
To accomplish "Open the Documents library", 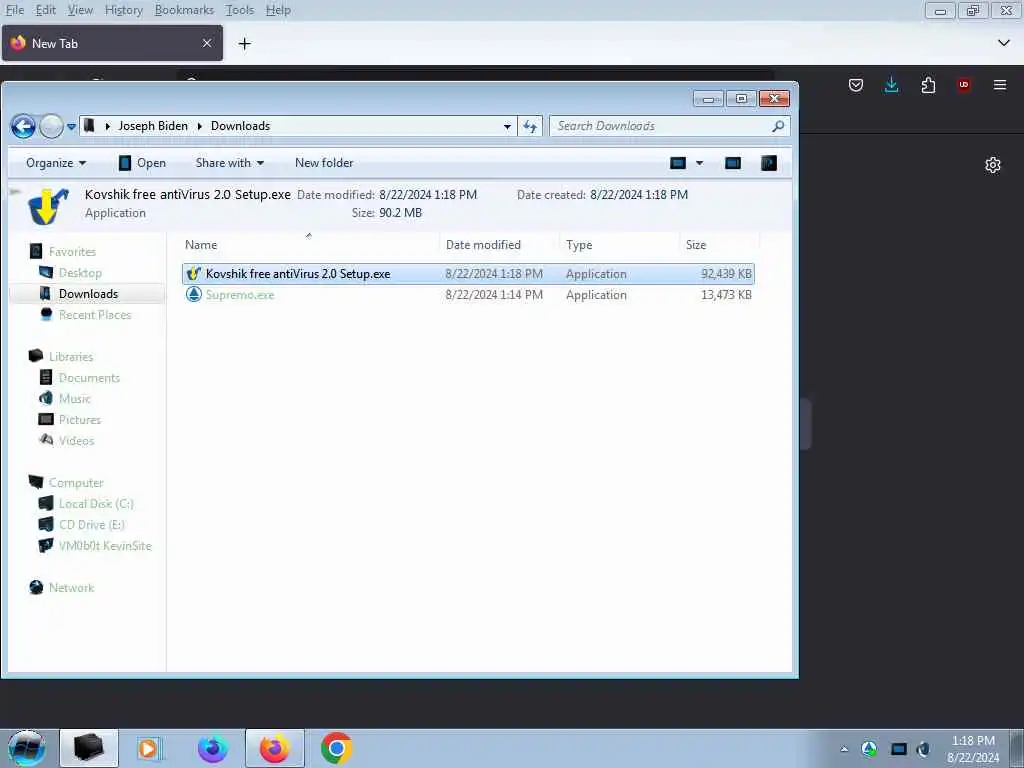I will [89, 378].
